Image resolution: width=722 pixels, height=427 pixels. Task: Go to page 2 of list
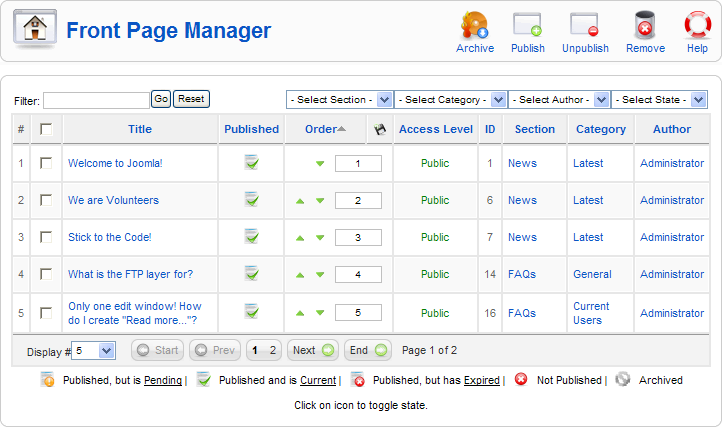pyautogui.click(x=273, y=351)
